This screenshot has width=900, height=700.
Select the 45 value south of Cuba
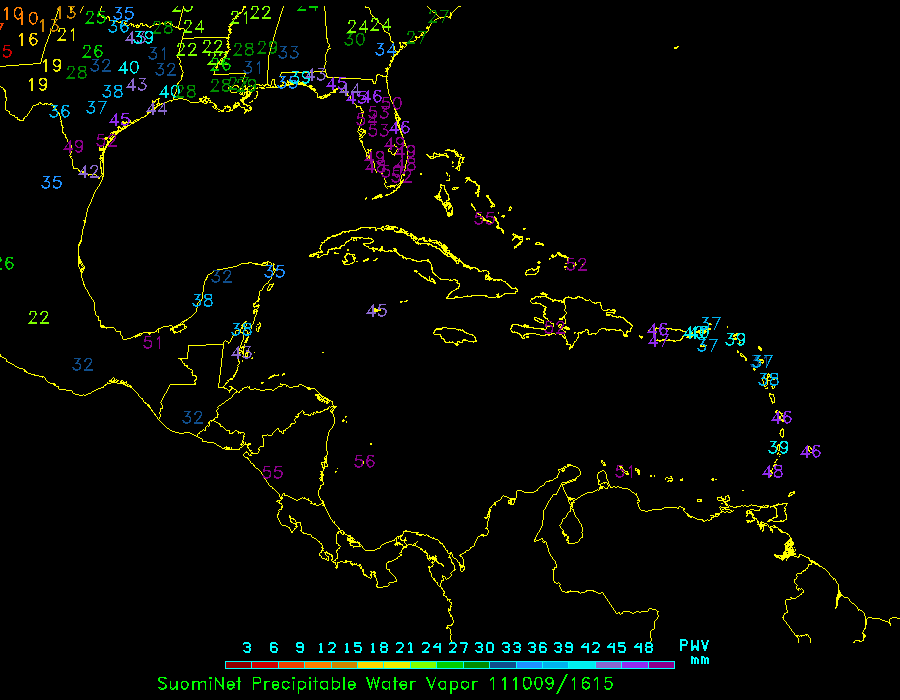[x=377, y=311]
